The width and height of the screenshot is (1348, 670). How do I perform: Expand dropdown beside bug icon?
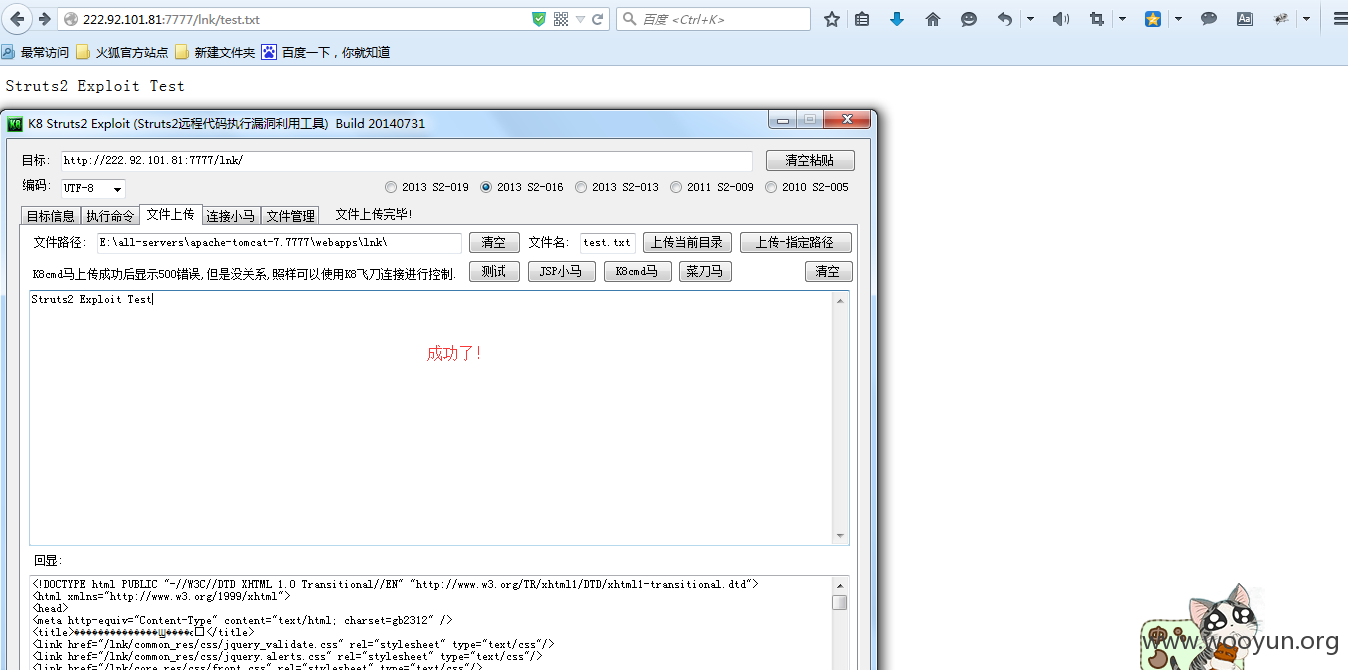point(1306,19)
